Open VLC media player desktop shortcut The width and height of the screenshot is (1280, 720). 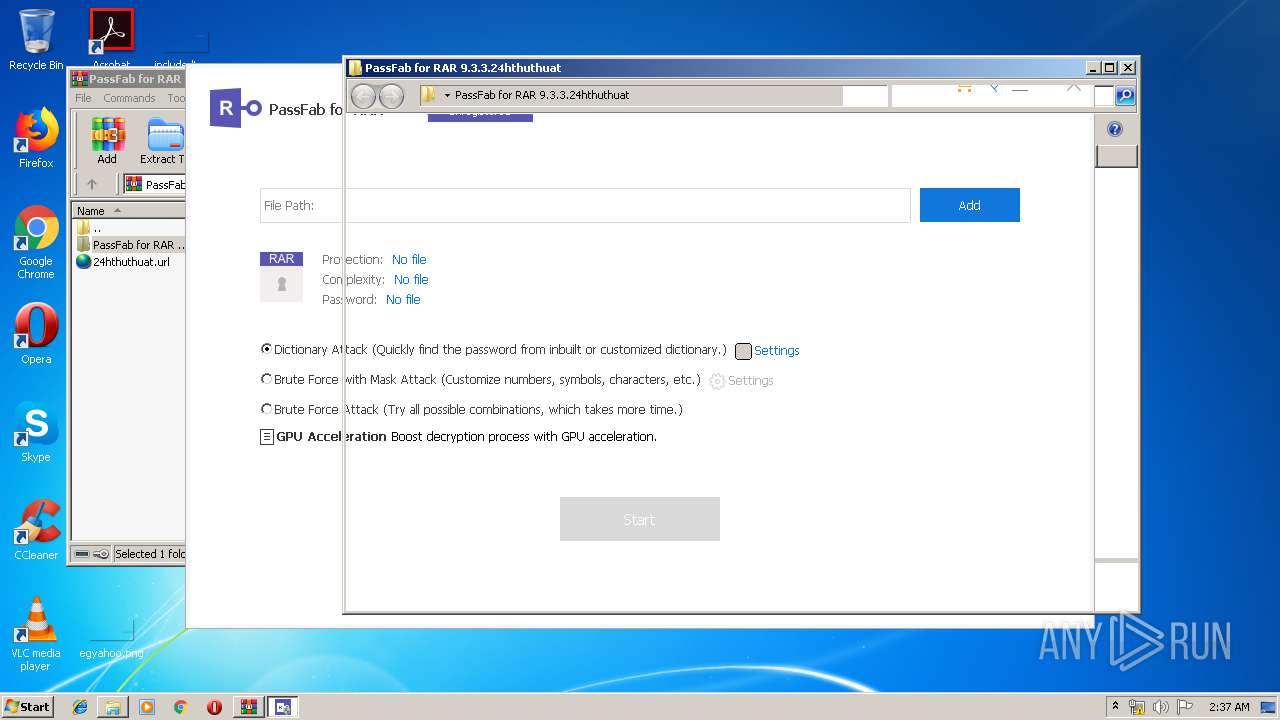tap(36, 634)
